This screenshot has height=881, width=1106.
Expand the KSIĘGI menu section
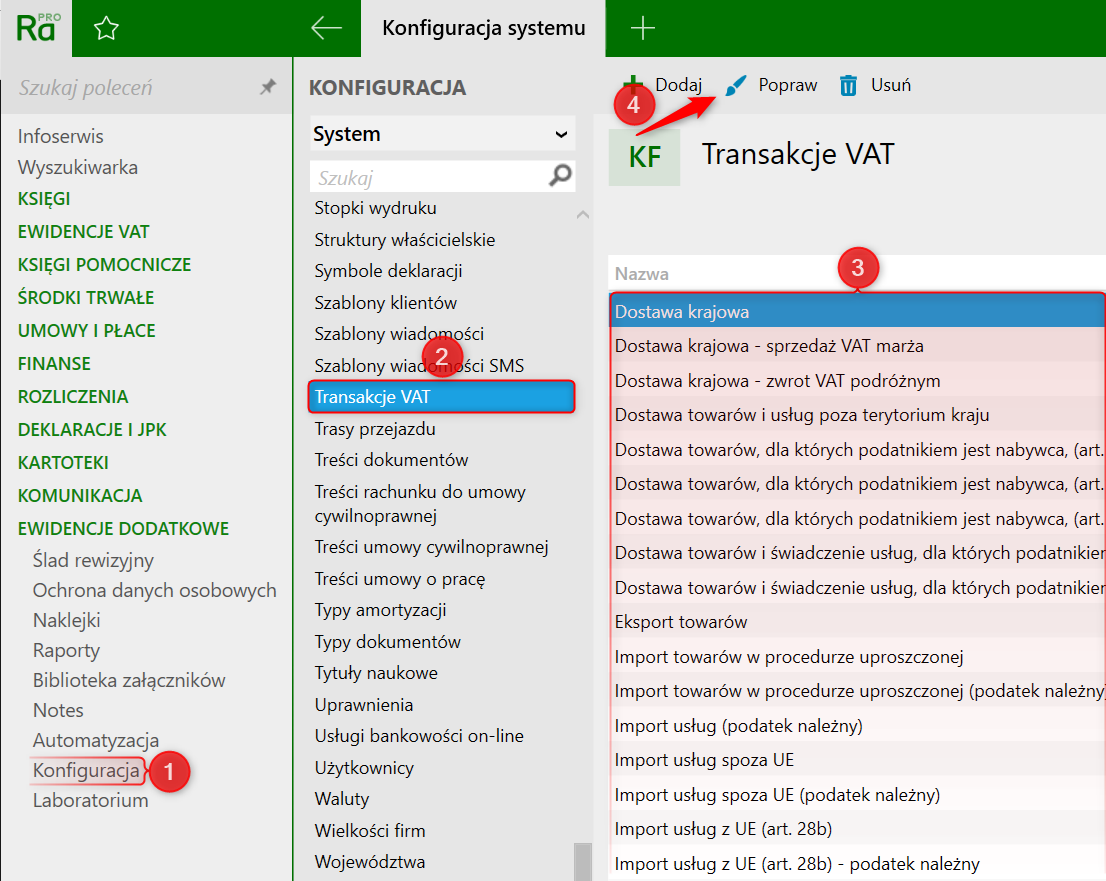click(44, 199)
